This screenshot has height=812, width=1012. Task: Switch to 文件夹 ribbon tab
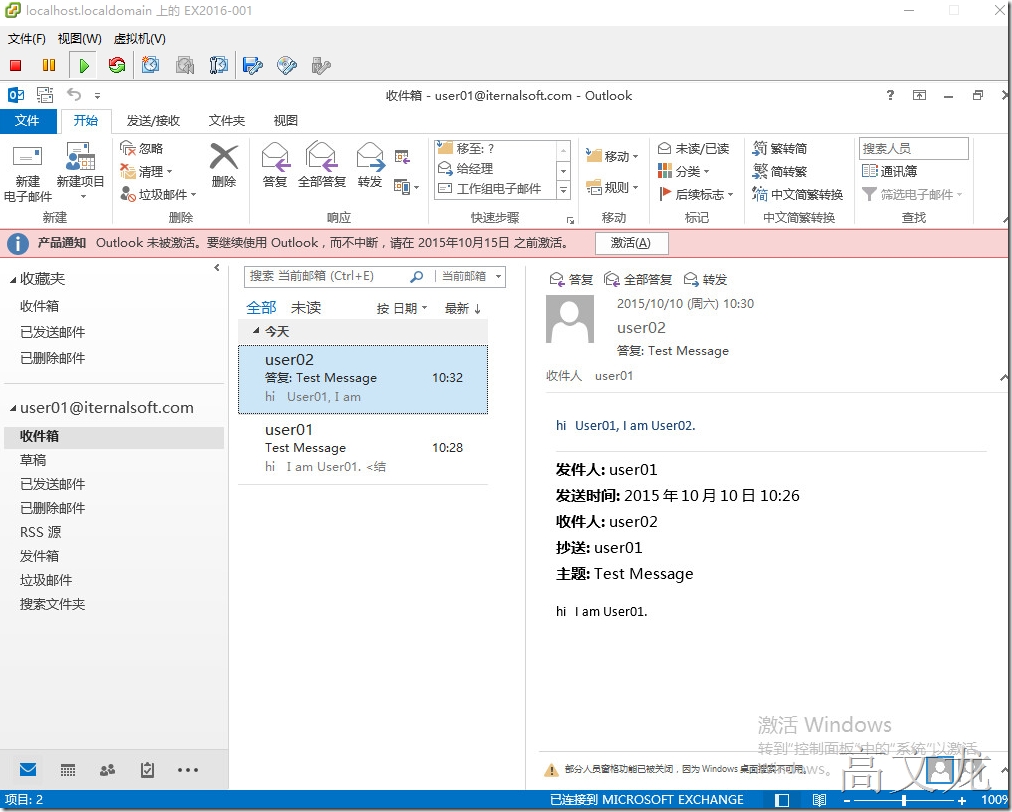[x=227, y=121]
